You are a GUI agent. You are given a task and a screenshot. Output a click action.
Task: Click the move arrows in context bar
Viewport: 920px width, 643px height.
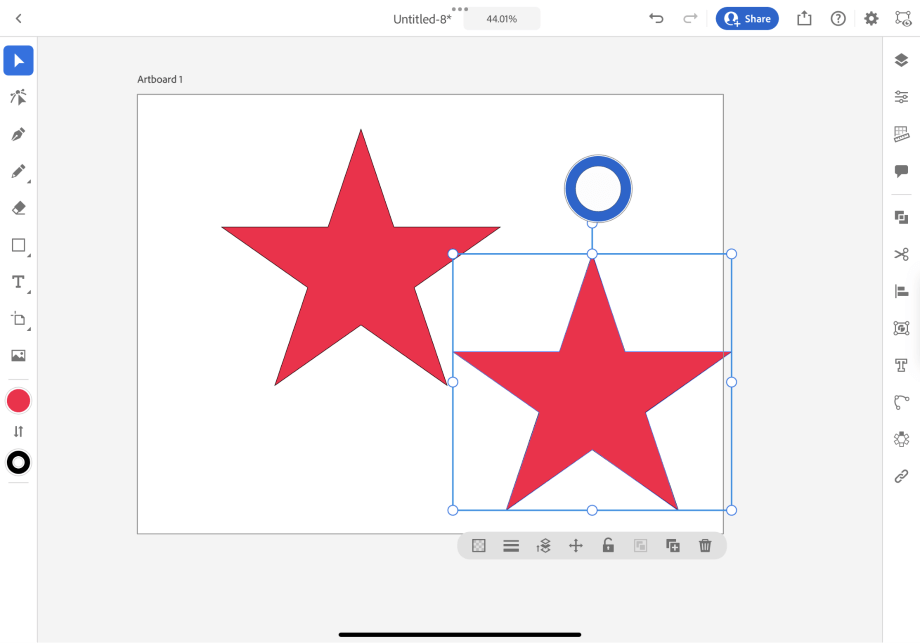point(576,546)
